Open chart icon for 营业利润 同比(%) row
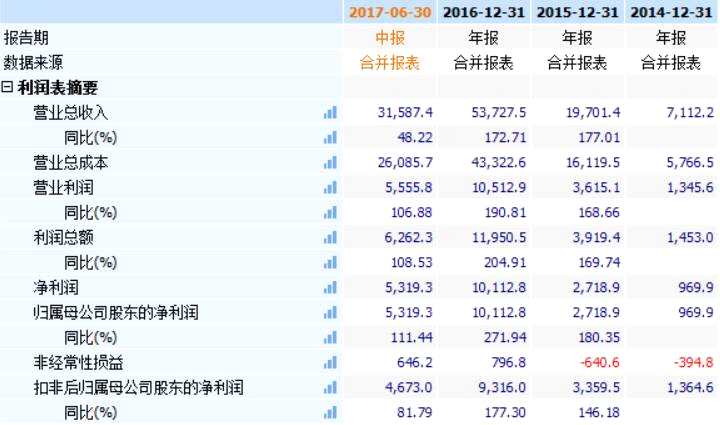 330,212
